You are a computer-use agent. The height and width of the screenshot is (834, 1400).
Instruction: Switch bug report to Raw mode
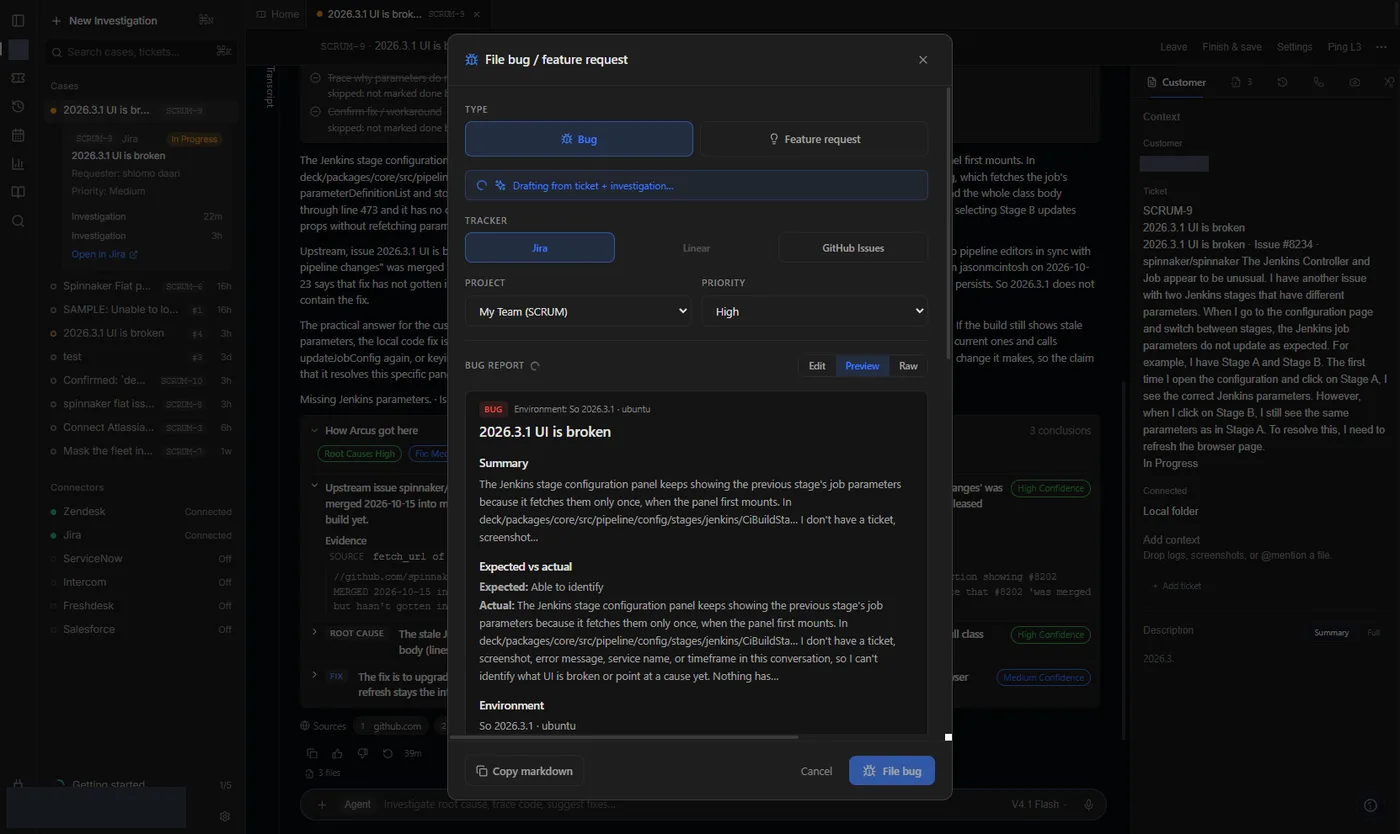tap(908, 366)
